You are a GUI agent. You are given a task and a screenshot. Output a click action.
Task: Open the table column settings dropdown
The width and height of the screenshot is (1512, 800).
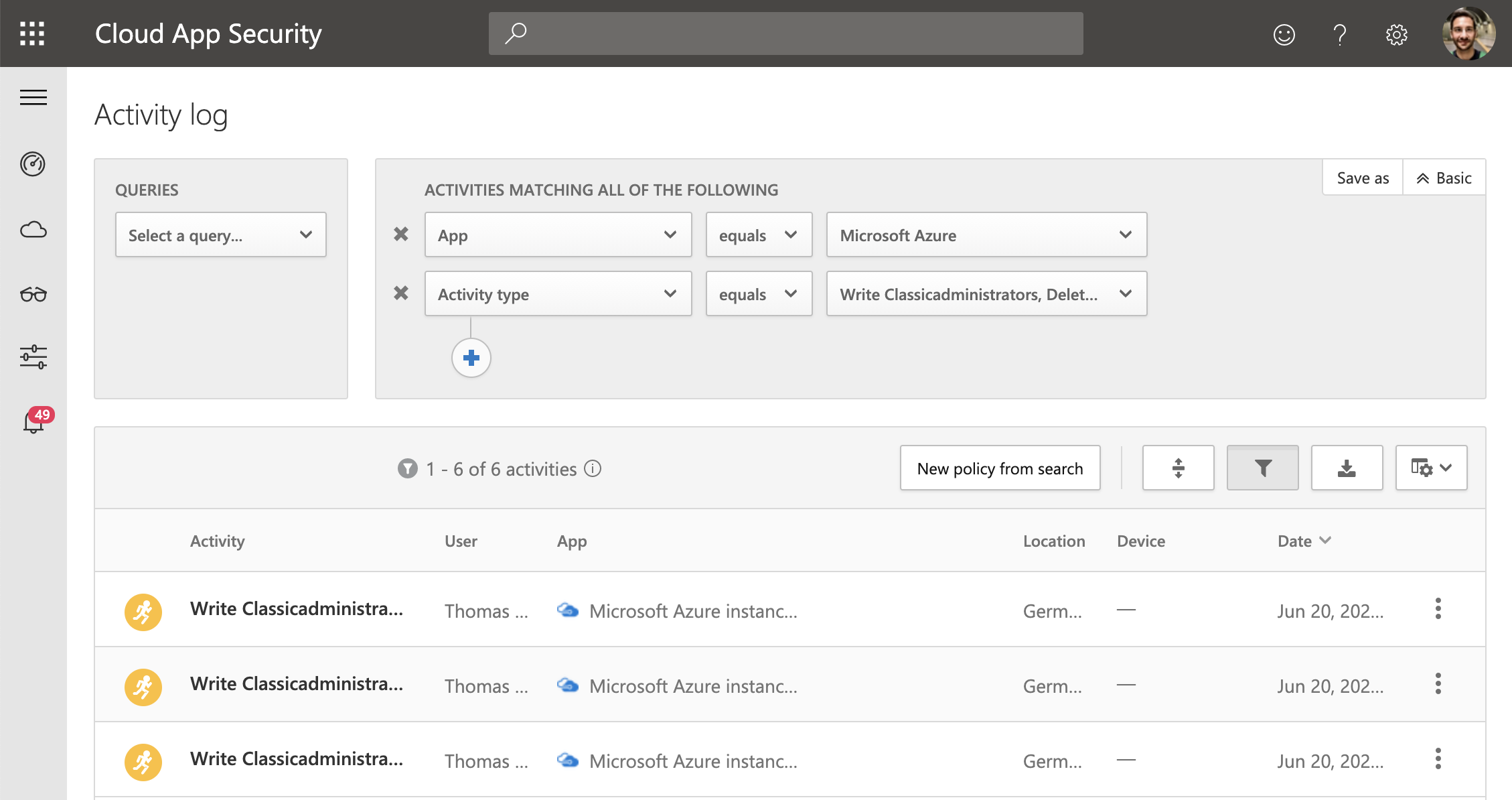(x=1431, y=468)
